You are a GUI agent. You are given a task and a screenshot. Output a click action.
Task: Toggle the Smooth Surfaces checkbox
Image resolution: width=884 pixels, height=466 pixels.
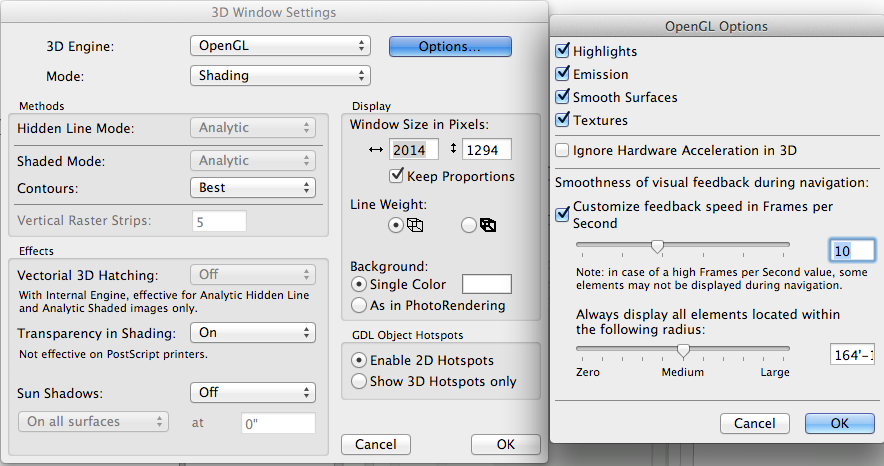click(563, 97)
